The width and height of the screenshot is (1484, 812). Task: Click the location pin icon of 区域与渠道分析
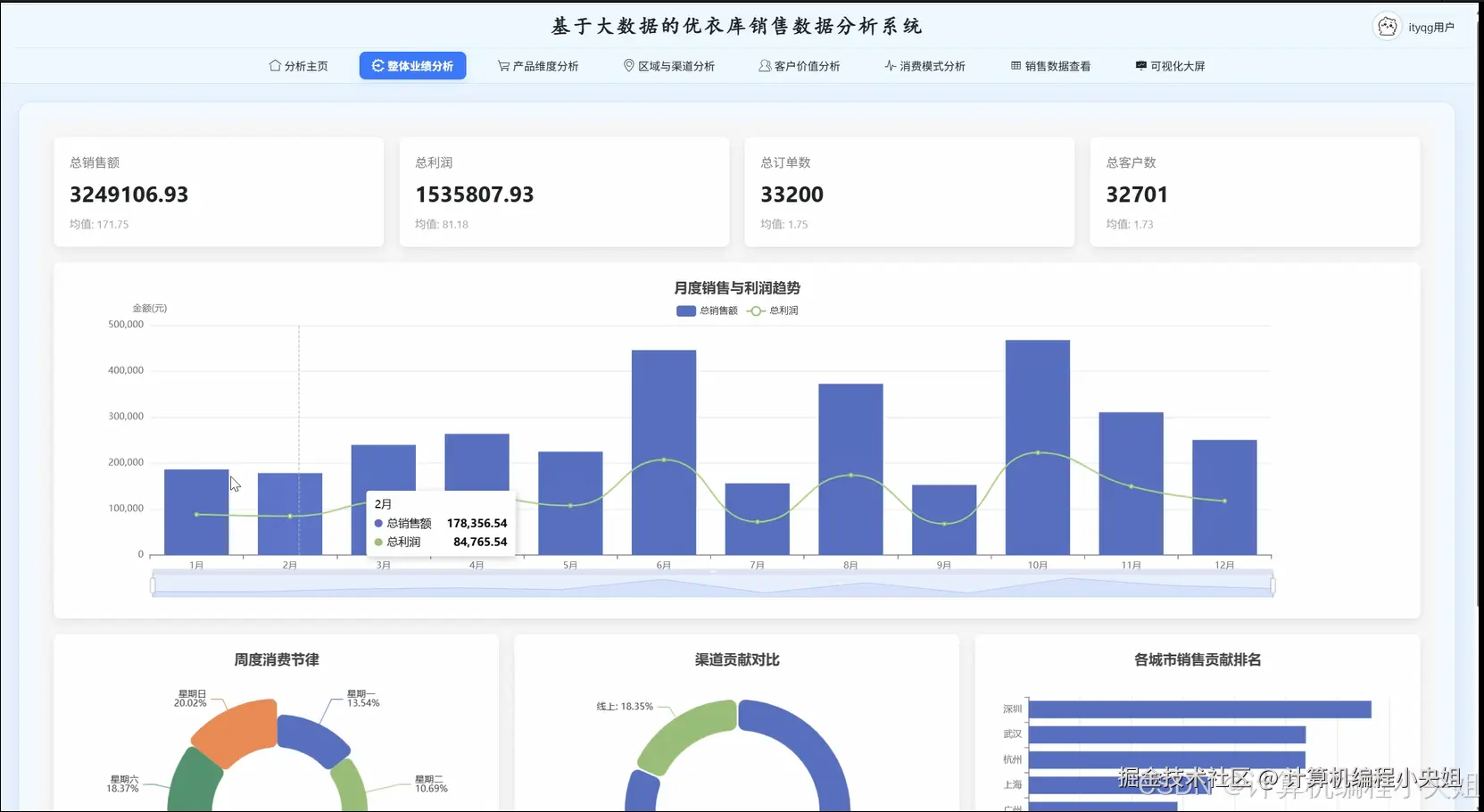(x=629, y=65)
